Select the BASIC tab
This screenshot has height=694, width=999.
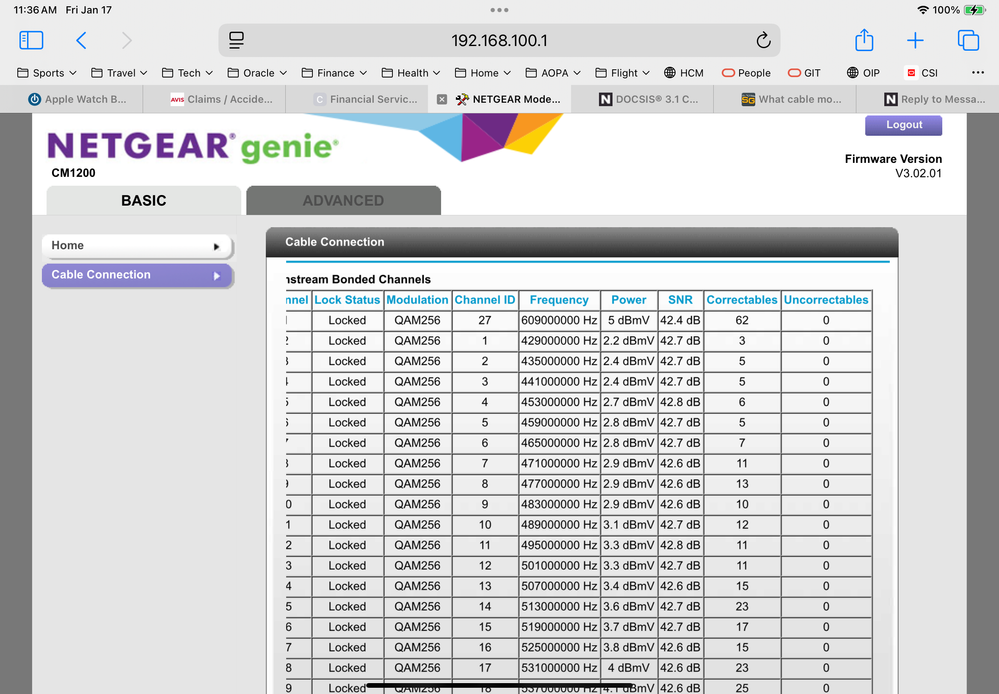tap(143, 200)
